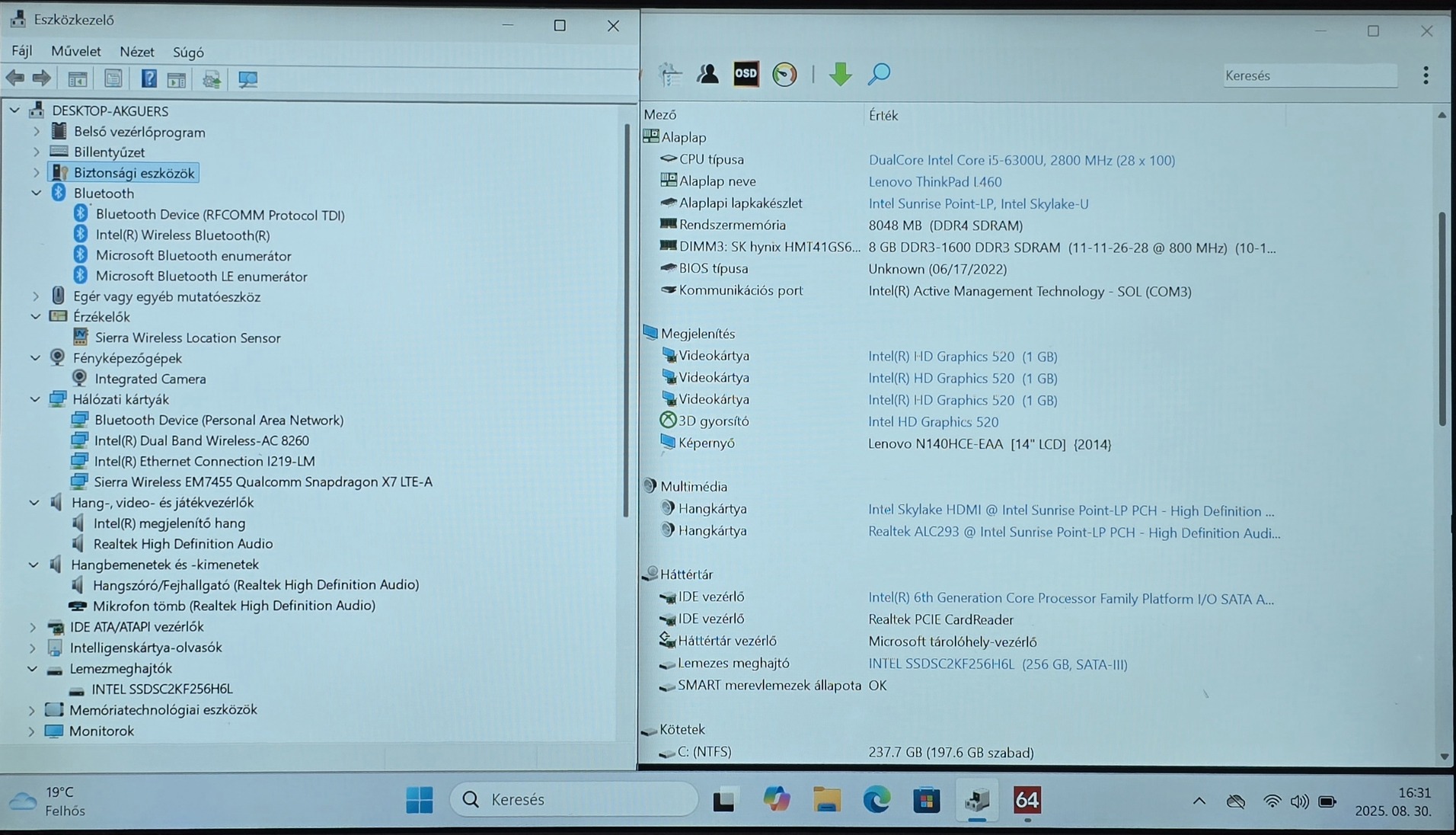This screenshot has width=1456, height=835.
Task: Open Task View from the taskbar
Action: (723, 800)
